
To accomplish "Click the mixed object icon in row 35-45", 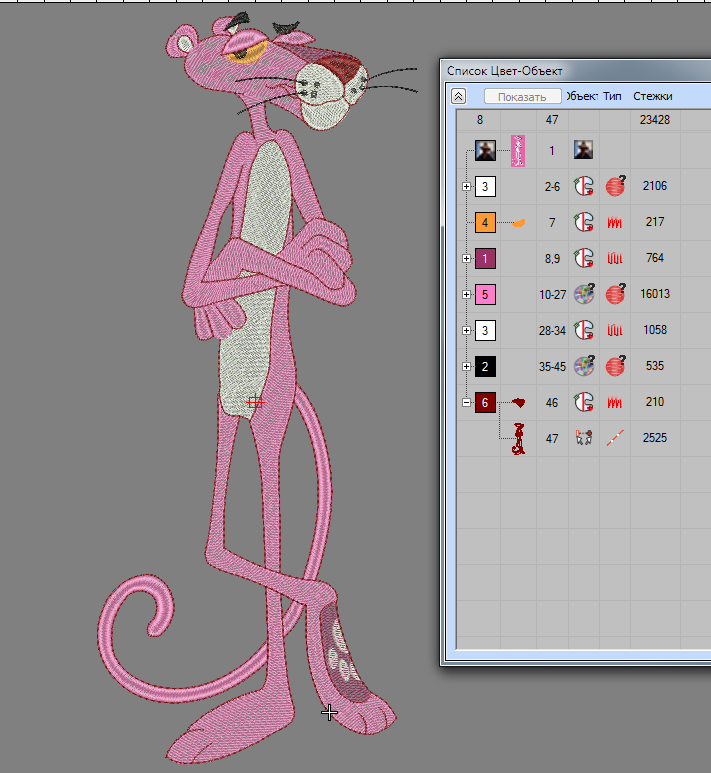I will 583,366.
